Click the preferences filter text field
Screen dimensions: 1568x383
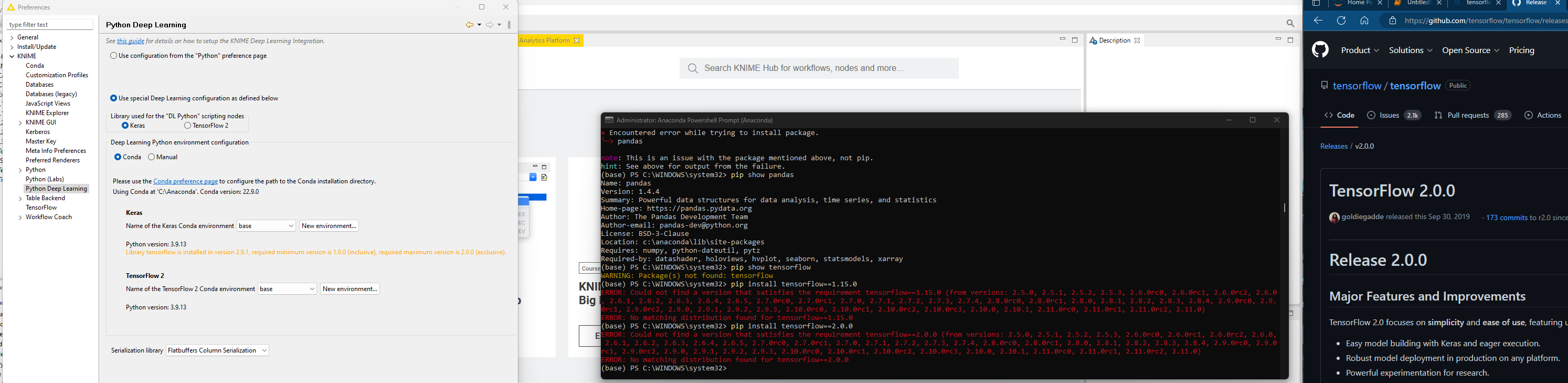point(50,25)
